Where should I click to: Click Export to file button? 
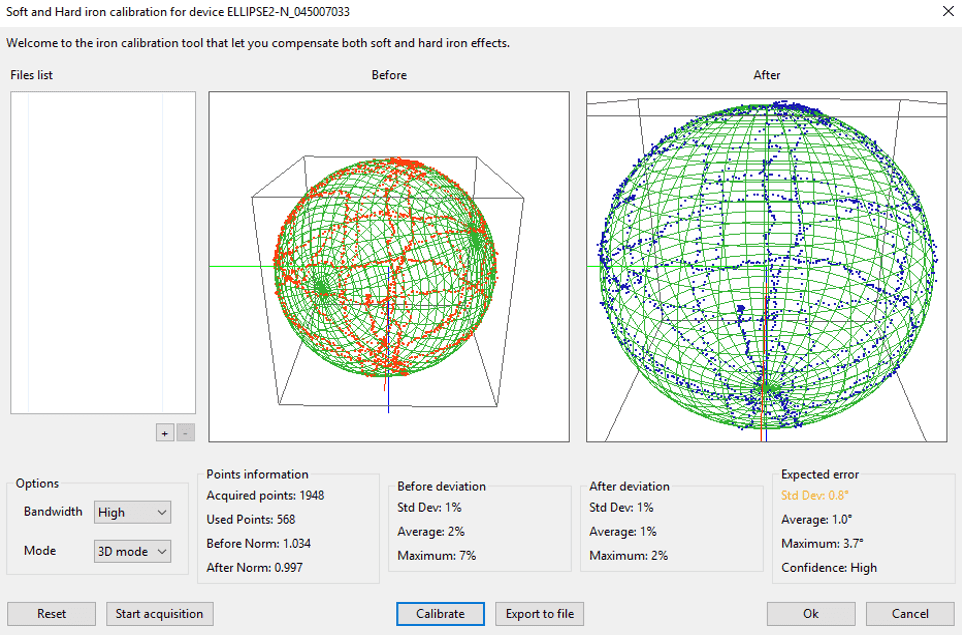[540, 614]
